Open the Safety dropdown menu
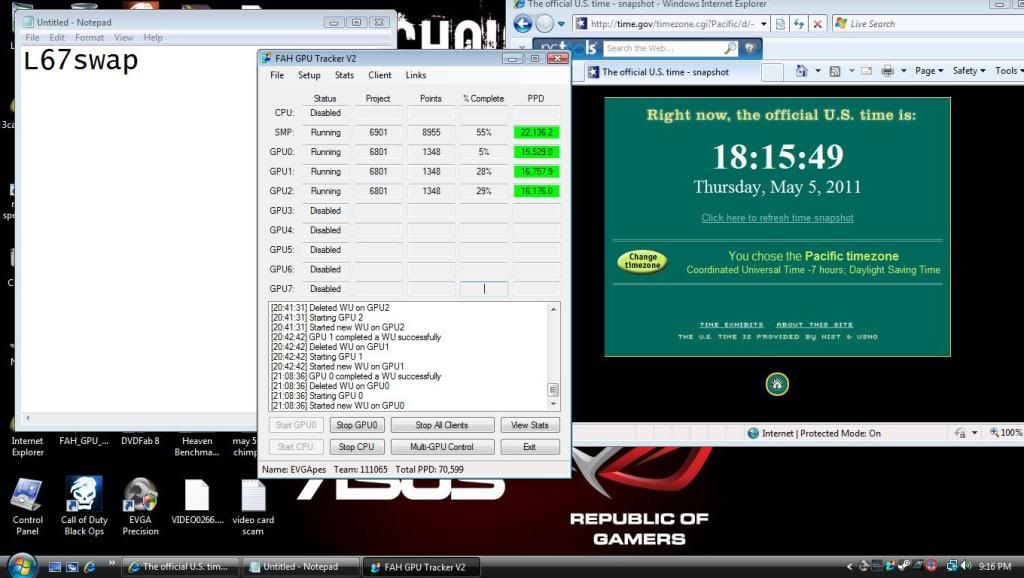Image resolution: width=1024 pixels, height=578 pixels. 969,71
